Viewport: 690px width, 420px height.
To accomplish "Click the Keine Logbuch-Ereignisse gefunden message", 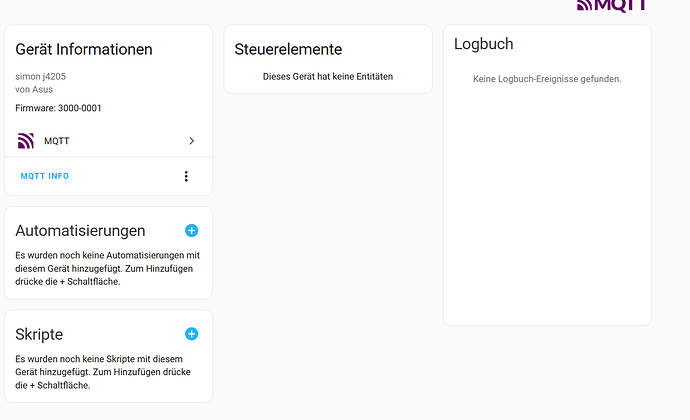I will 547,79.
